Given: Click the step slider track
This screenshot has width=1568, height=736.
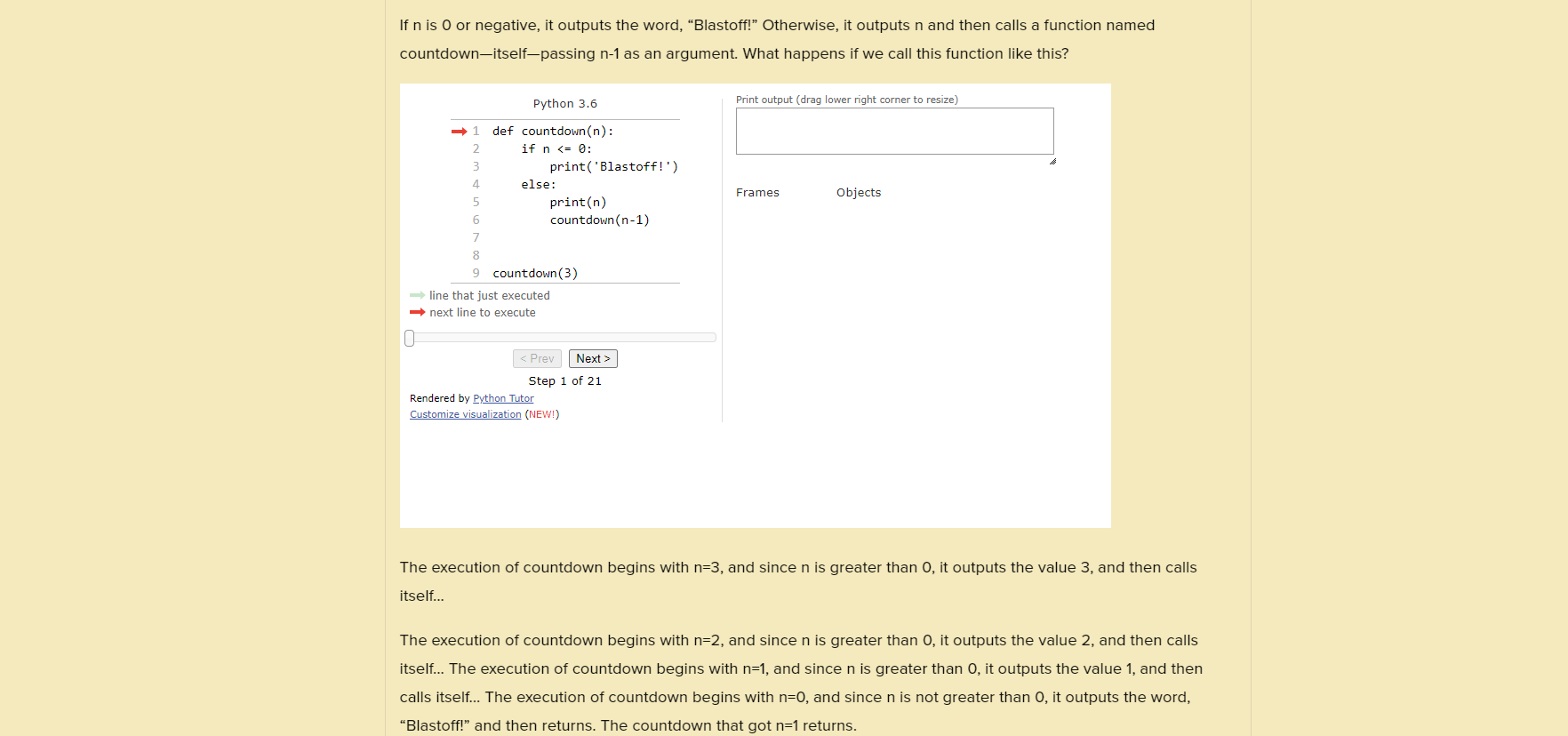Looking at the screenshot, I should coord(561,338).
